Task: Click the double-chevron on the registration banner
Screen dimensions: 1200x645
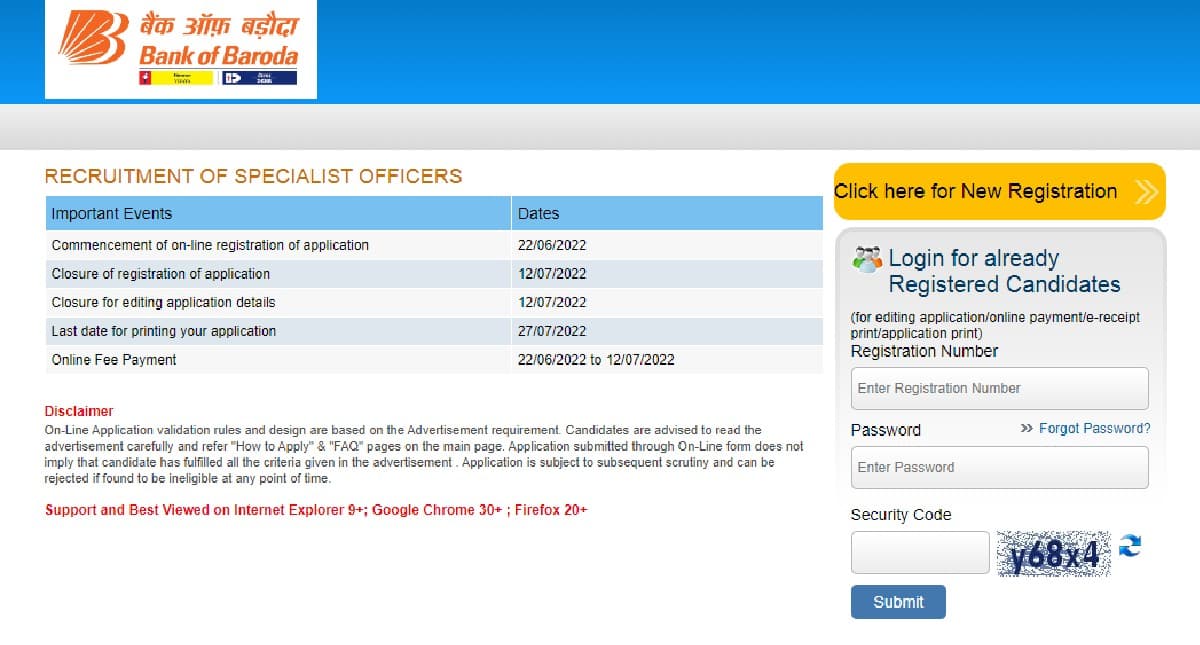Action: pyautogui.click(x=1146, y=191)
